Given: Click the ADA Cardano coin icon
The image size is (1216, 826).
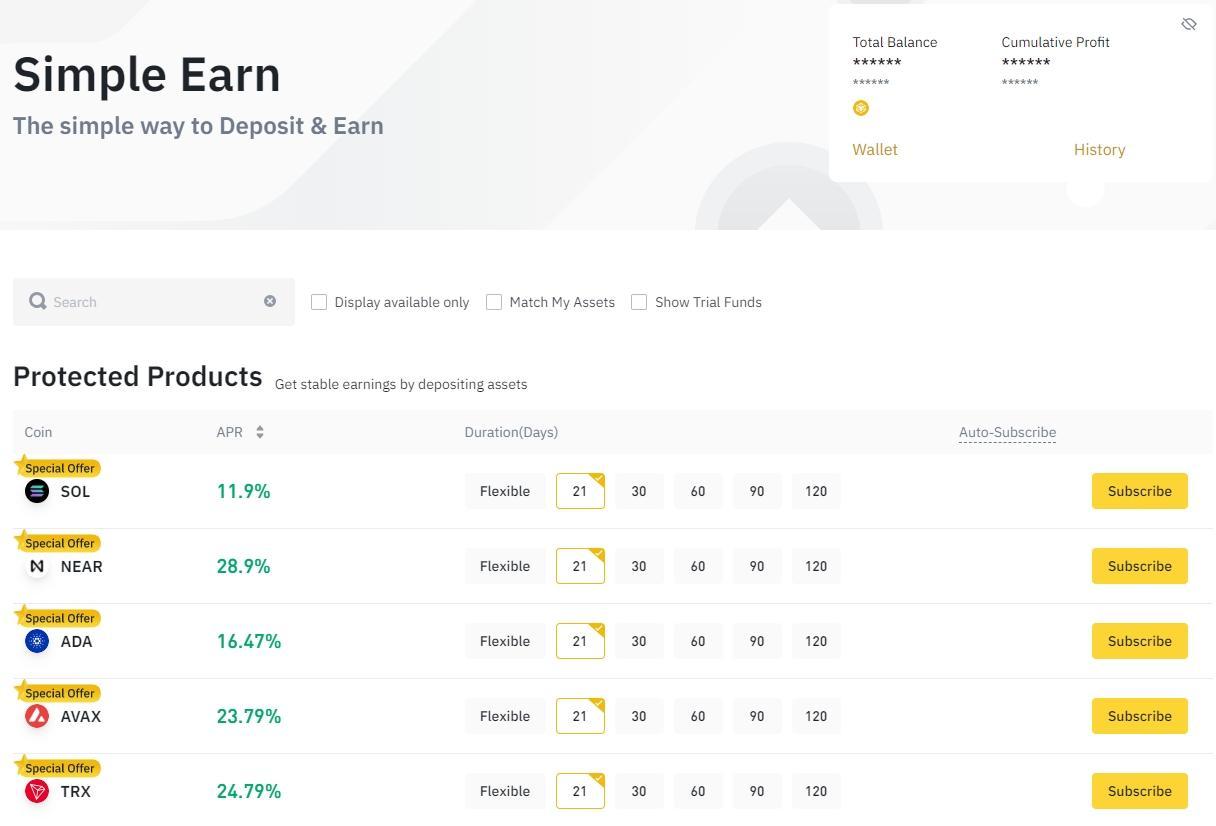Looking at the screenshot, I should point(37,641).
